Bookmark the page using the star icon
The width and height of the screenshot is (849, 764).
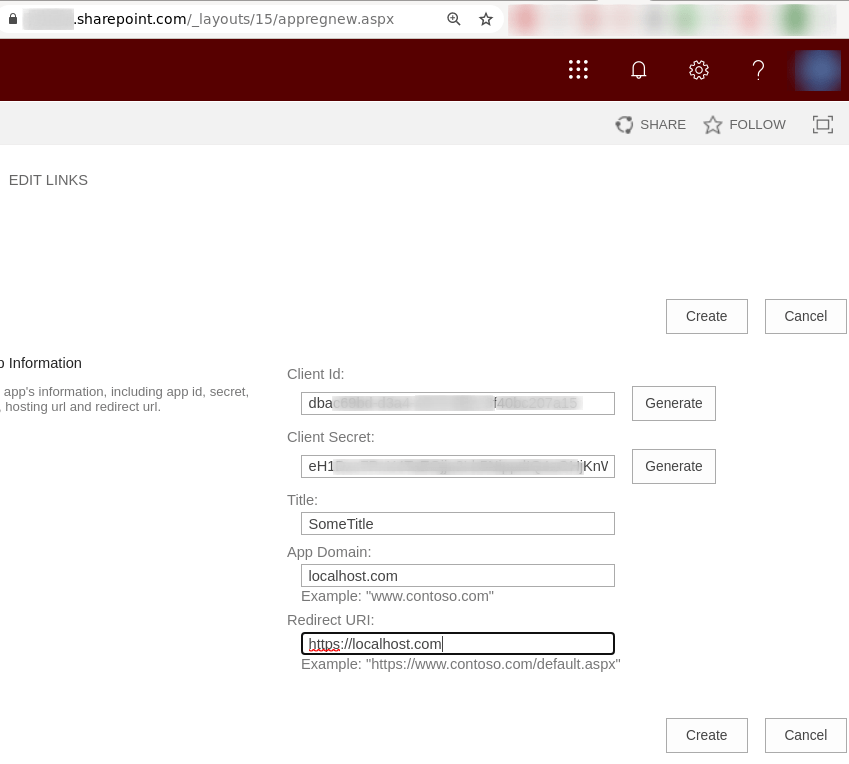(486, 18)
